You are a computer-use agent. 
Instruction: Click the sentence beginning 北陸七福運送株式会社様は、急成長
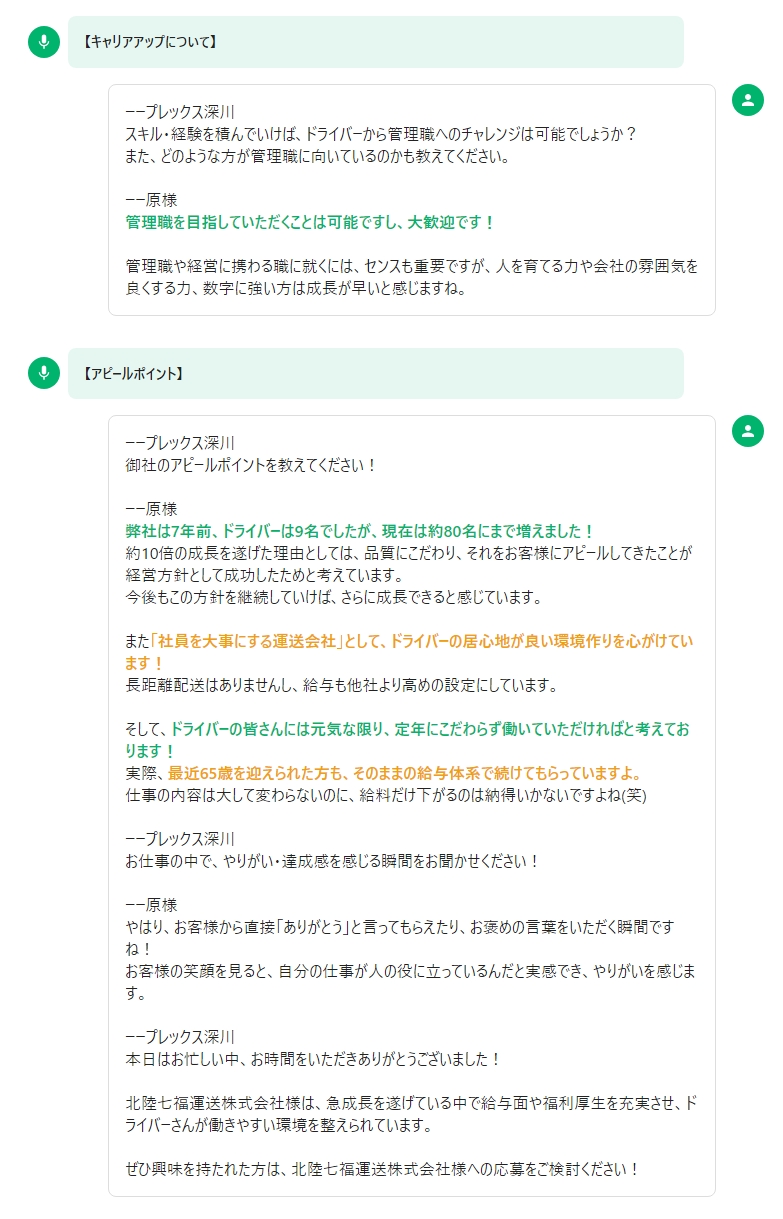coord(412,1113)
